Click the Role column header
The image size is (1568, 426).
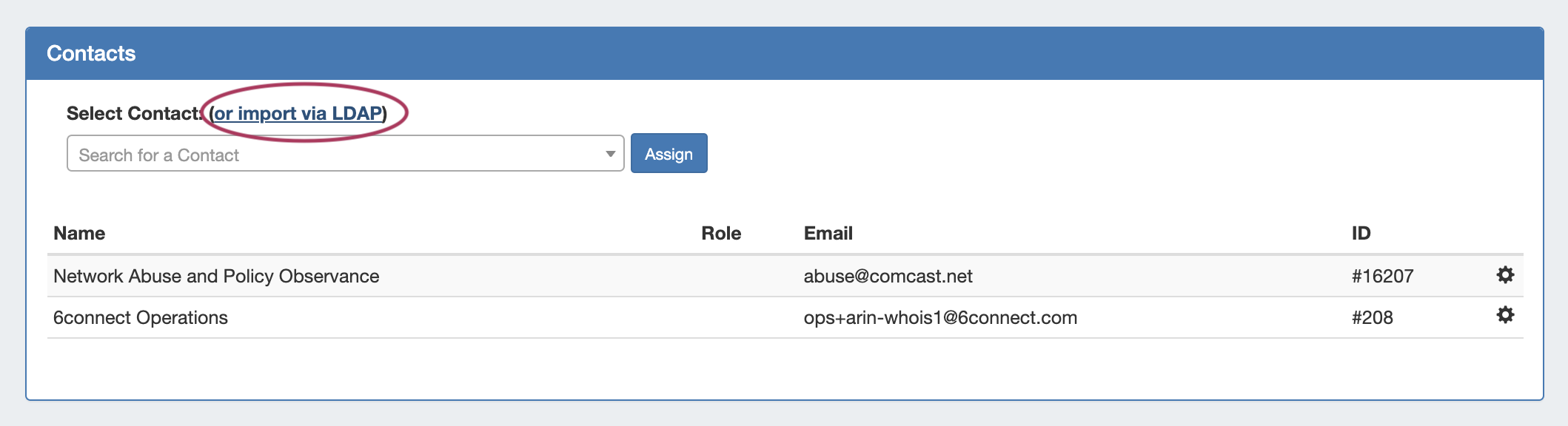click(x=720, y=234)
